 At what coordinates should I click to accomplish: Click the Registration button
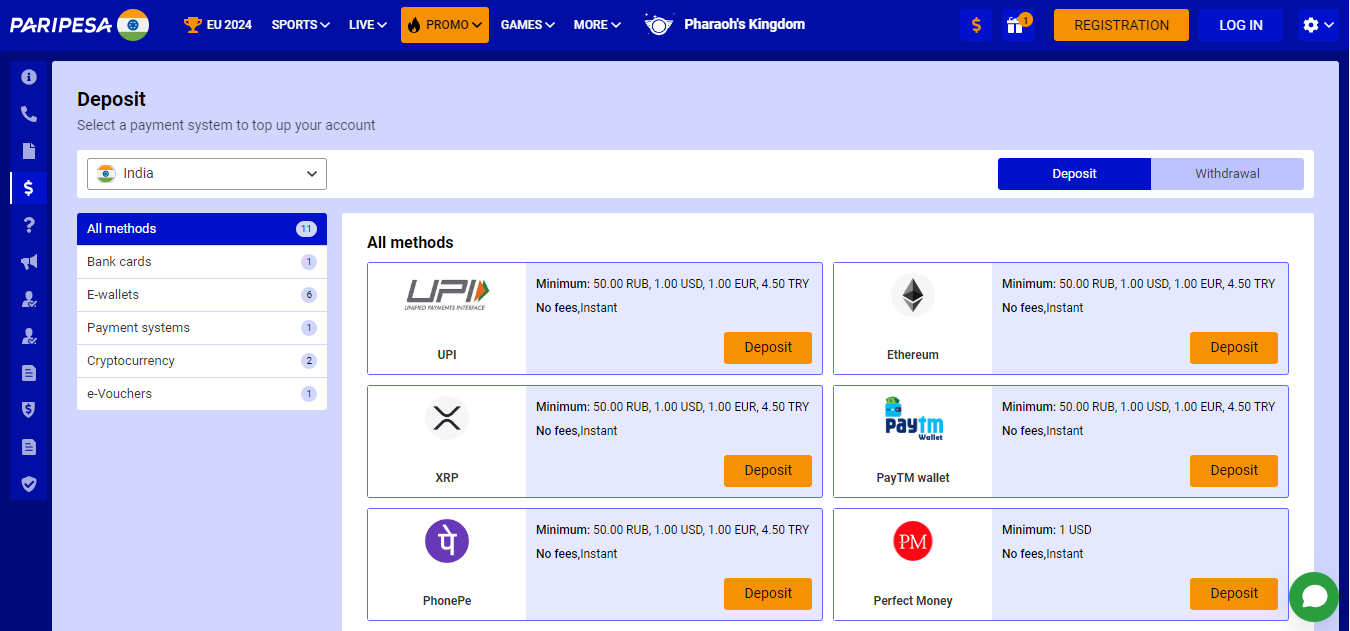pos(1121,25)
